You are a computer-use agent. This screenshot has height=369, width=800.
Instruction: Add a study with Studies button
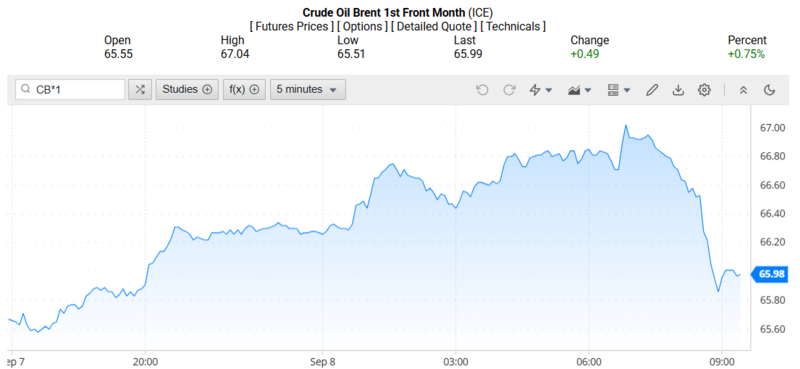(x=187, y=89)
